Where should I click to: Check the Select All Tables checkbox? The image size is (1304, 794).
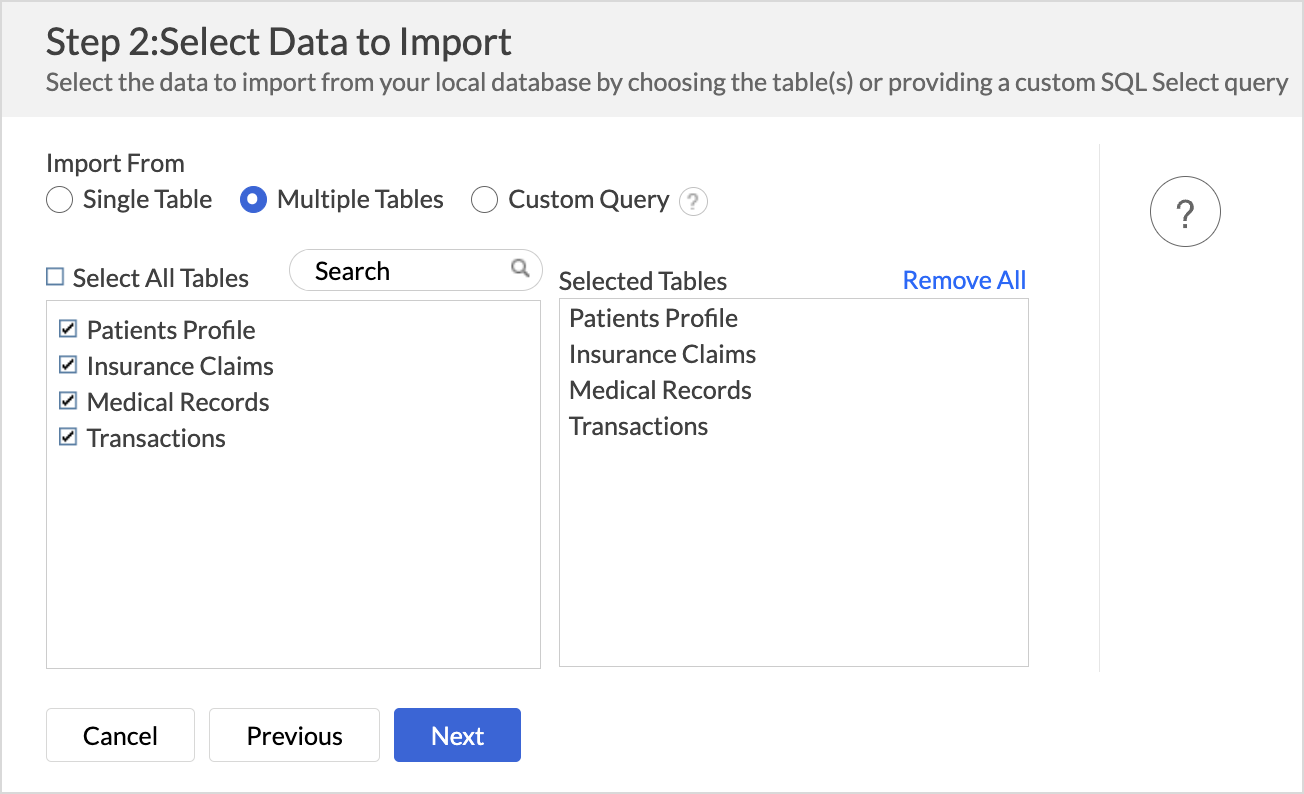pyautogui.click(x=55, y=277)
